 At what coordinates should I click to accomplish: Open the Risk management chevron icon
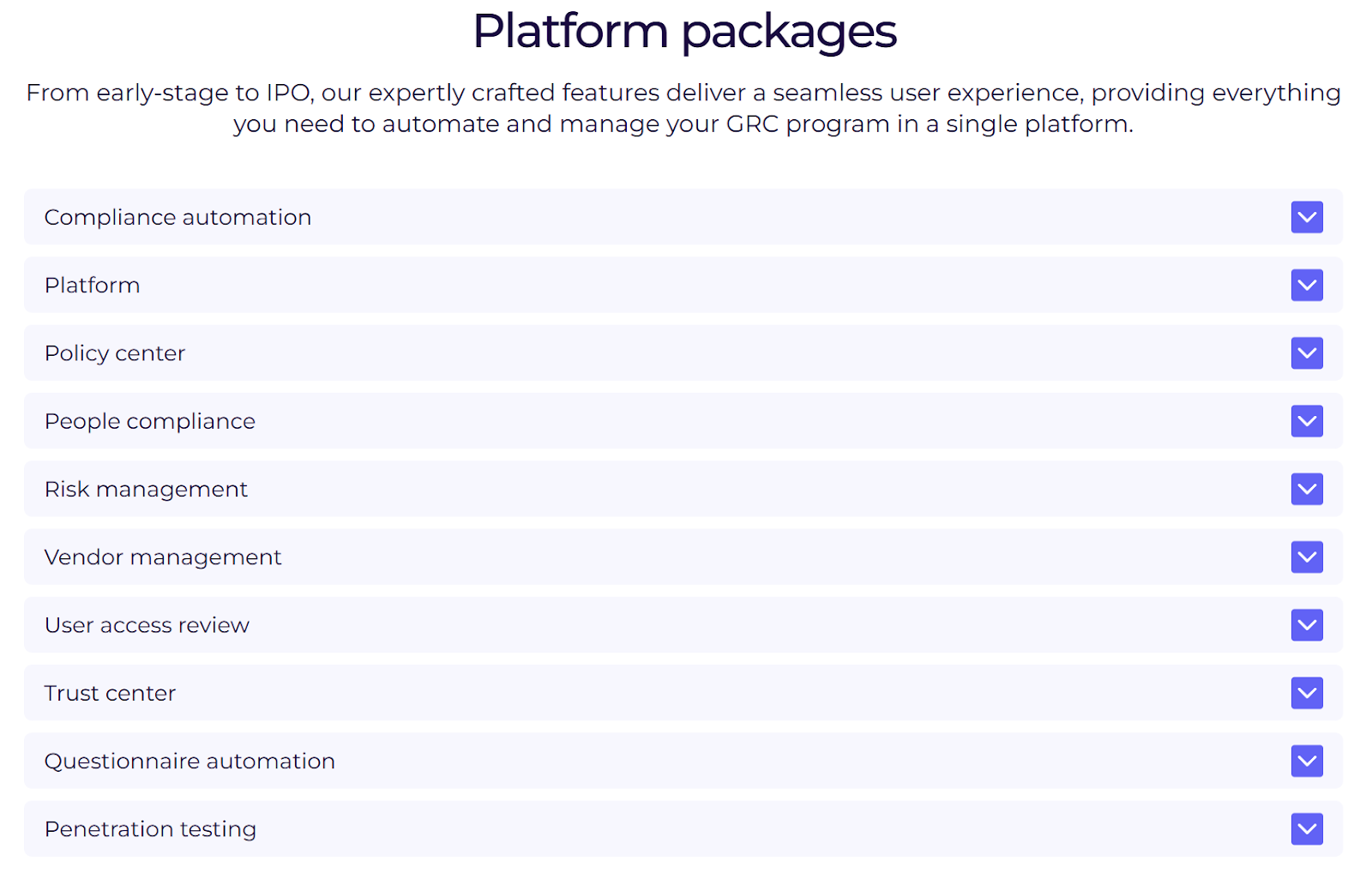(1306, 489)
